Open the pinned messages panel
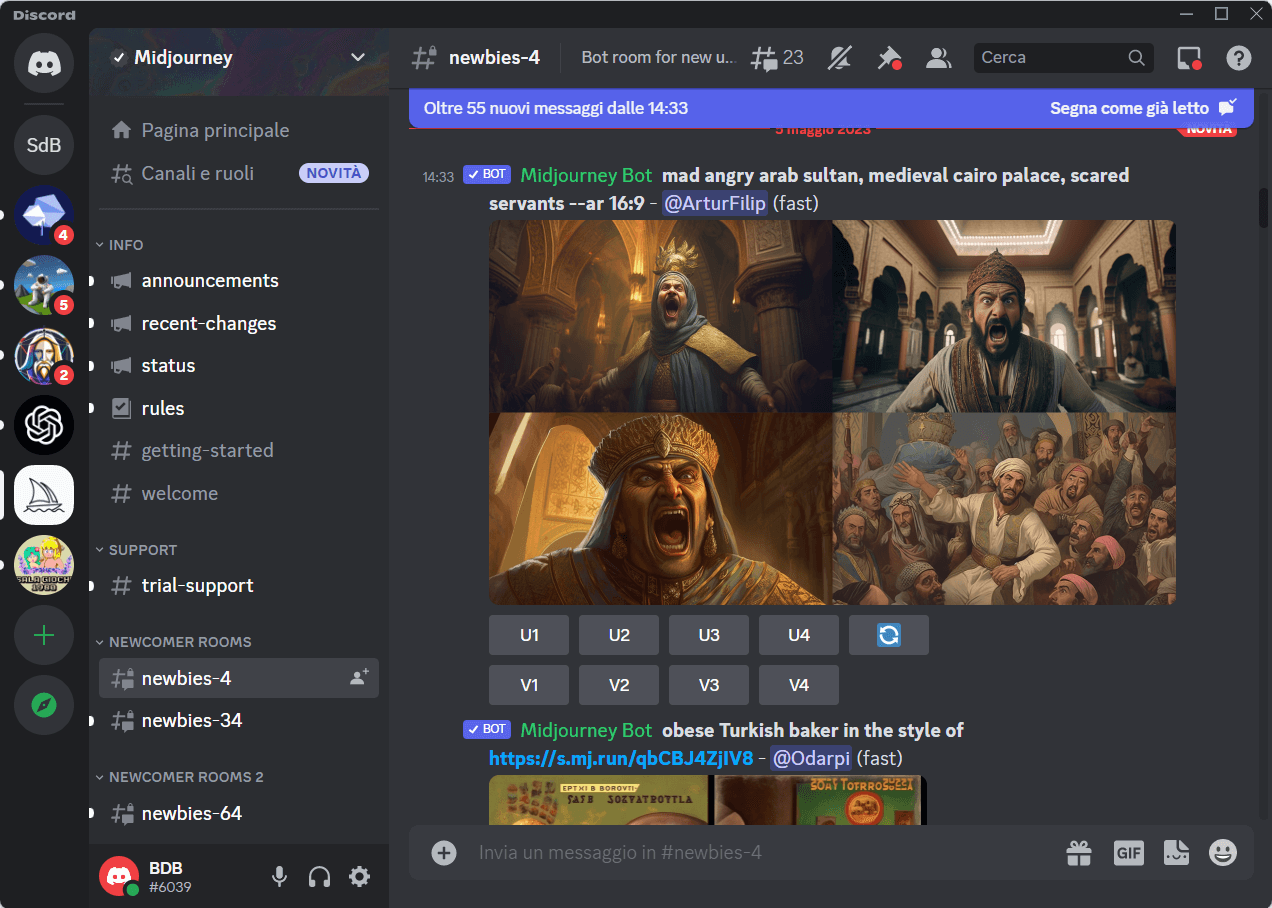 (x=889, y=57)
